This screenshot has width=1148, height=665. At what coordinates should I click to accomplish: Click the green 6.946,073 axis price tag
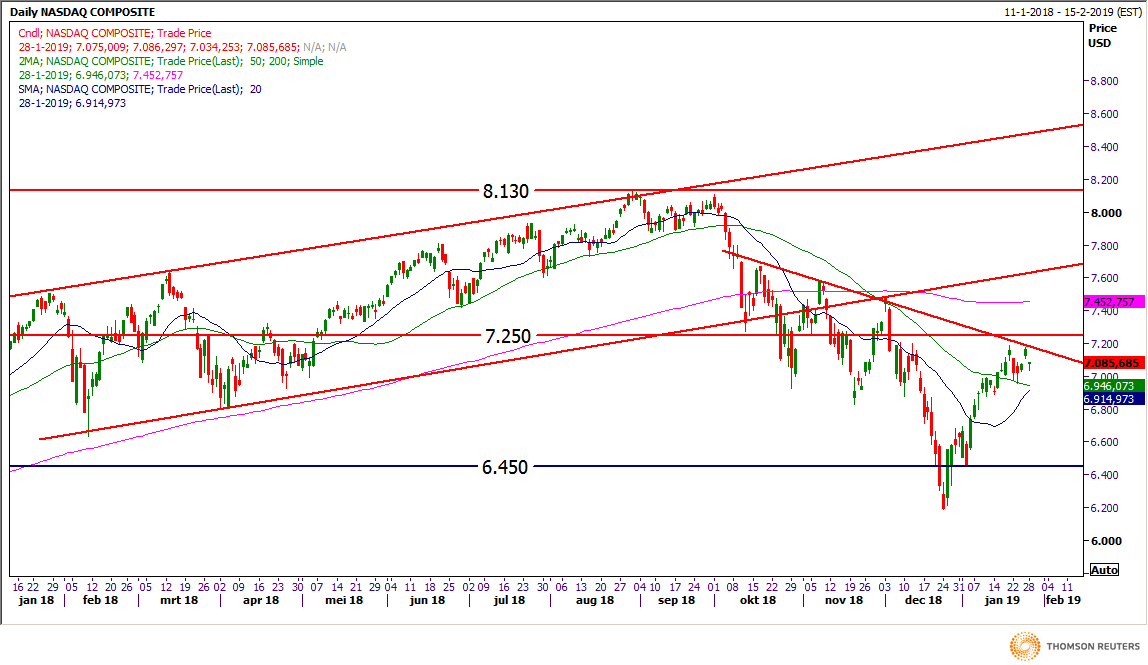coord(1113,386)
